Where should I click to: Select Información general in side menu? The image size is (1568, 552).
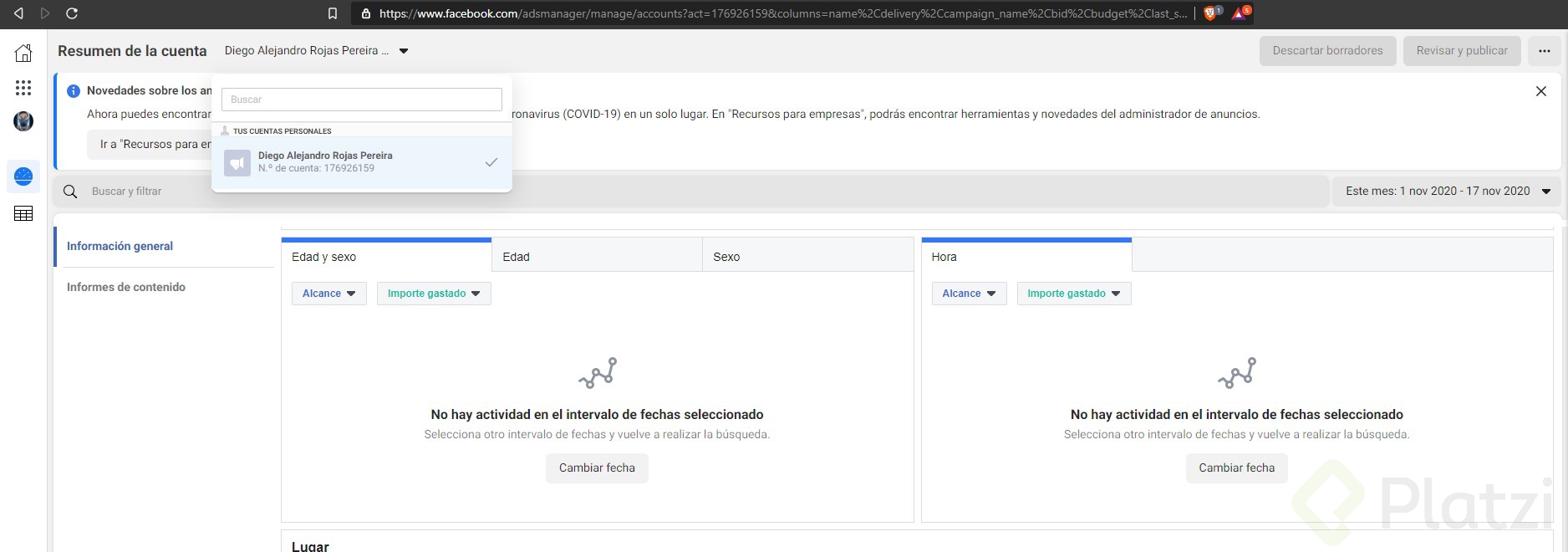click(120, 246)
